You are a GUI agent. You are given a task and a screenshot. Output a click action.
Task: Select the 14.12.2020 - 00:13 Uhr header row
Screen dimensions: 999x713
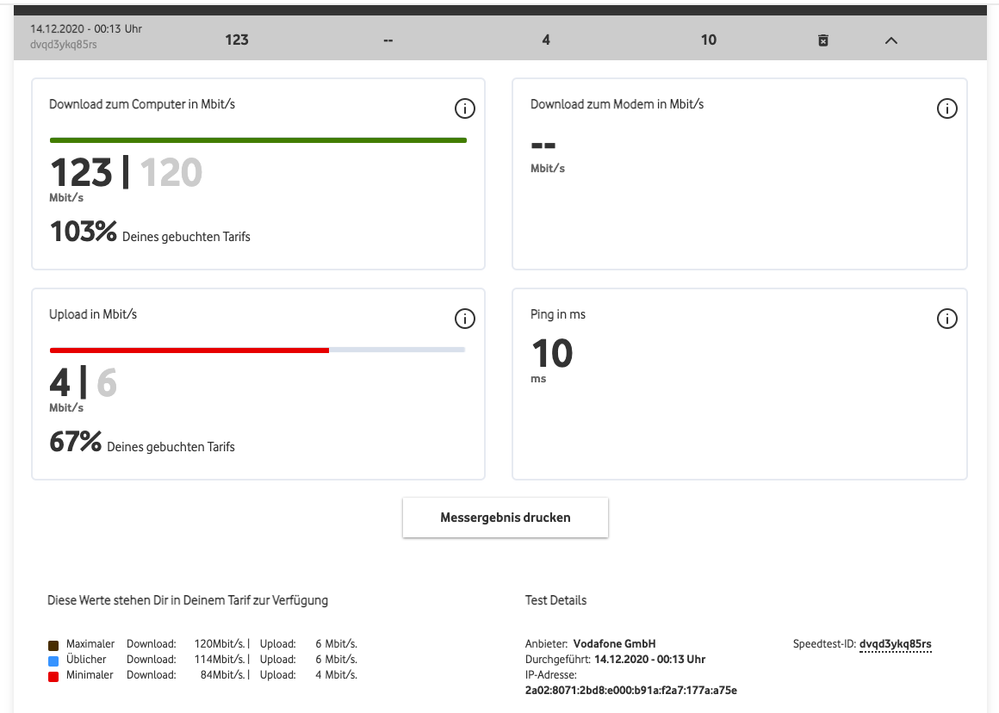tap(500, 38)
